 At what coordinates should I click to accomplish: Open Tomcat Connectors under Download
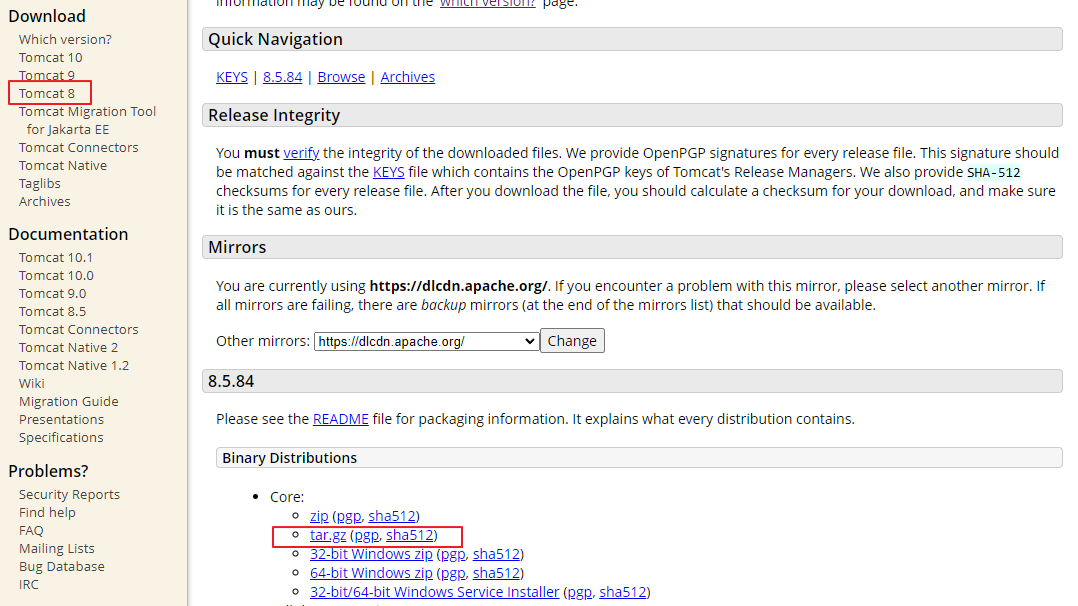[x=78, y=147]
